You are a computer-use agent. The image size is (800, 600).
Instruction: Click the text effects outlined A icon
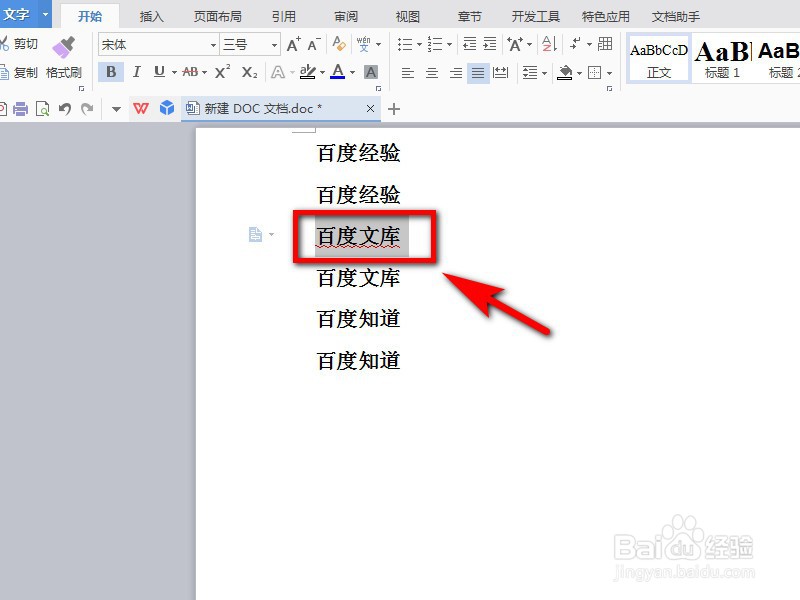click(278, 72)
